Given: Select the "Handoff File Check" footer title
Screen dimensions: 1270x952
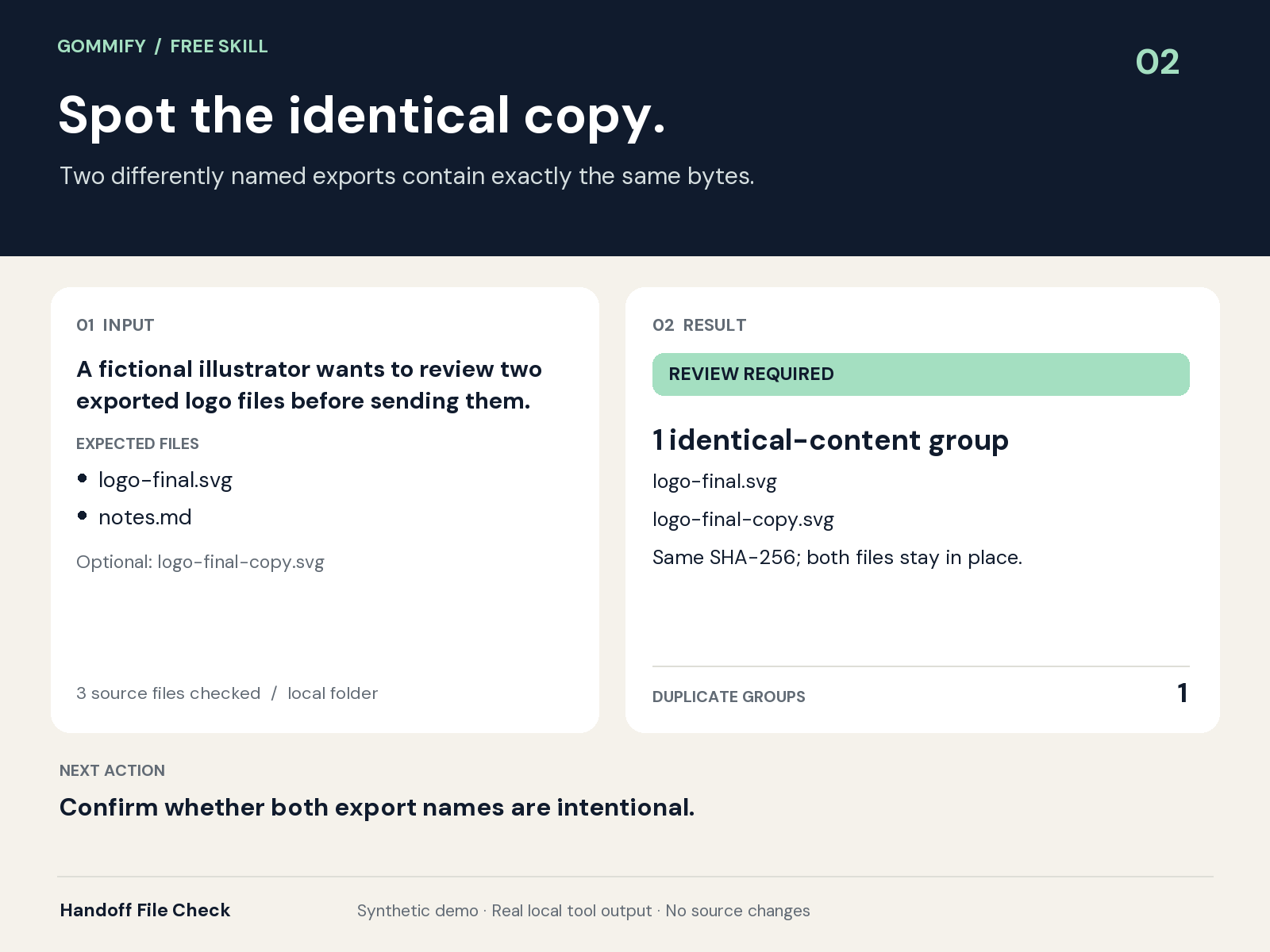Looking at the screenshot, I should click(145, 910).
